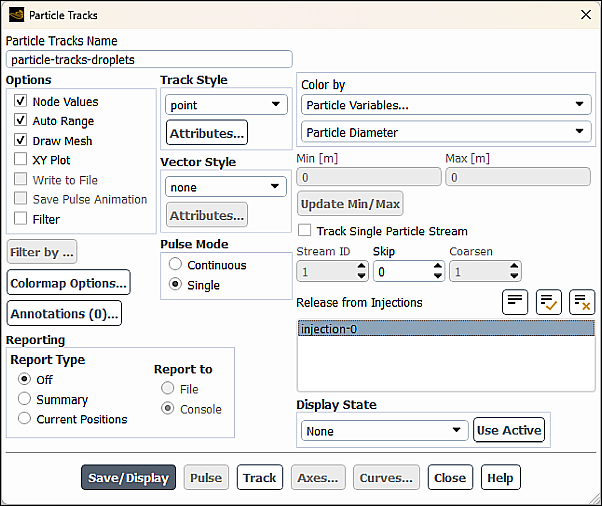Click the Use Active button
The width and height of the screenshot is (602, 506).
click(509, 430)
